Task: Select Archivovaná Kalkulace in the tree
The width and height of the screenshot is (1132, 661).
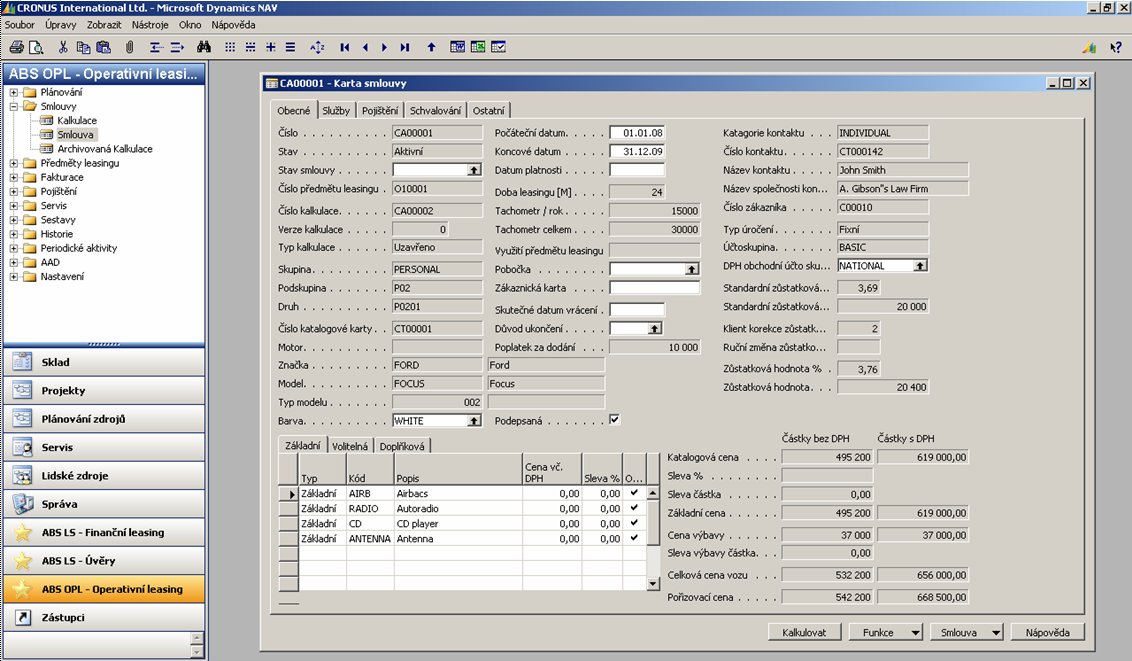Action: [x=105, y=149]
